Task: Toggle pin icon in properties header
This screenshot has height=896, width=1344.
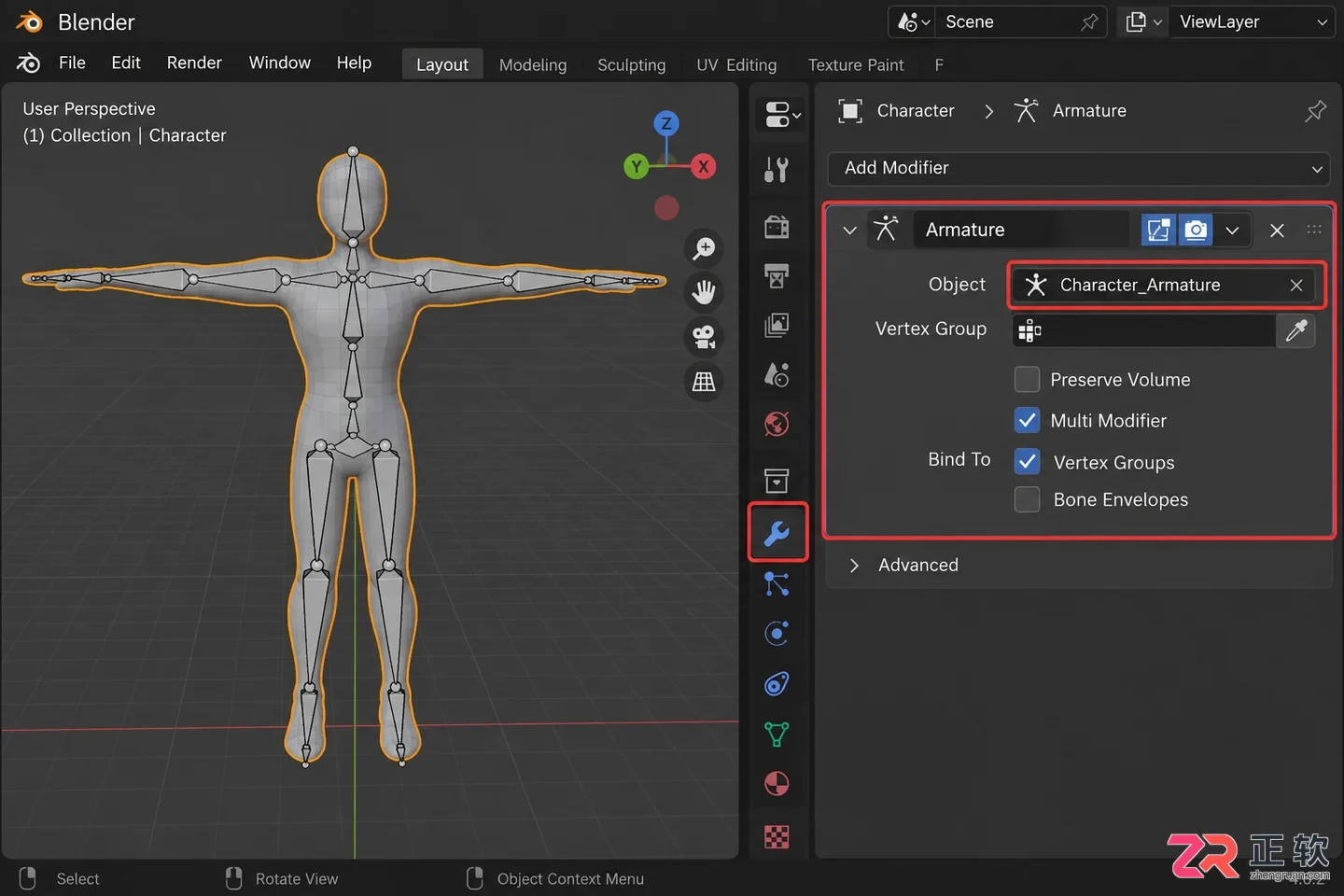Action: coord(1315,111)
